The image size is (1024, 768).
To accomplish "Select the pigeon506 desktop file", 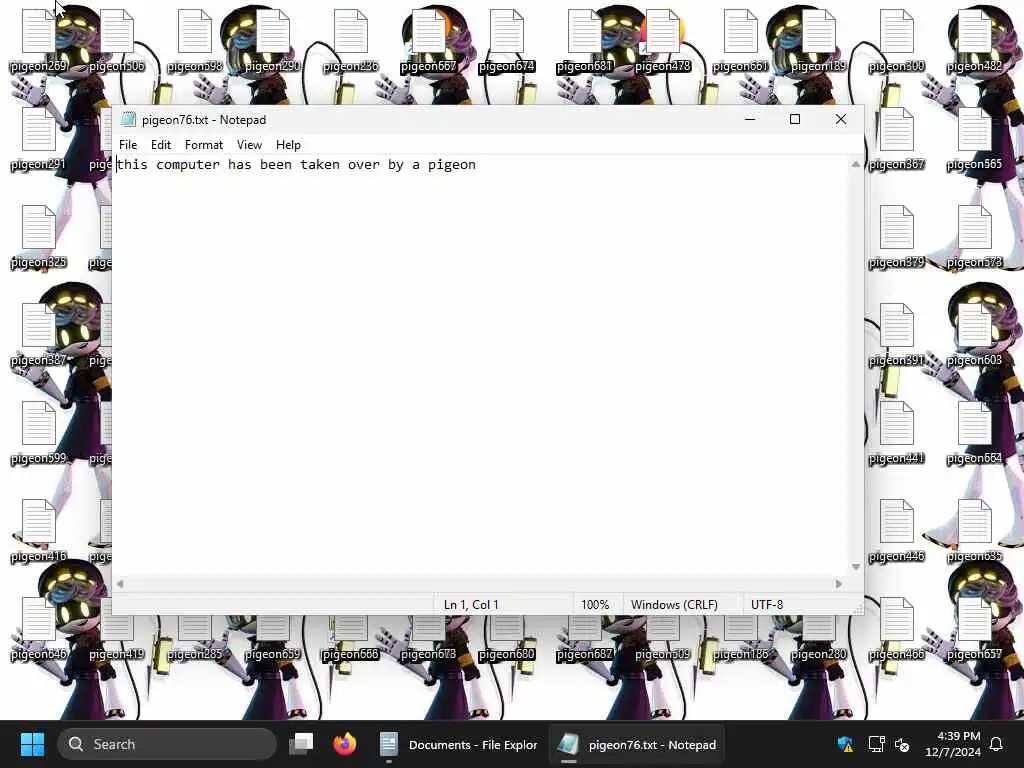I will pos(117,40).
